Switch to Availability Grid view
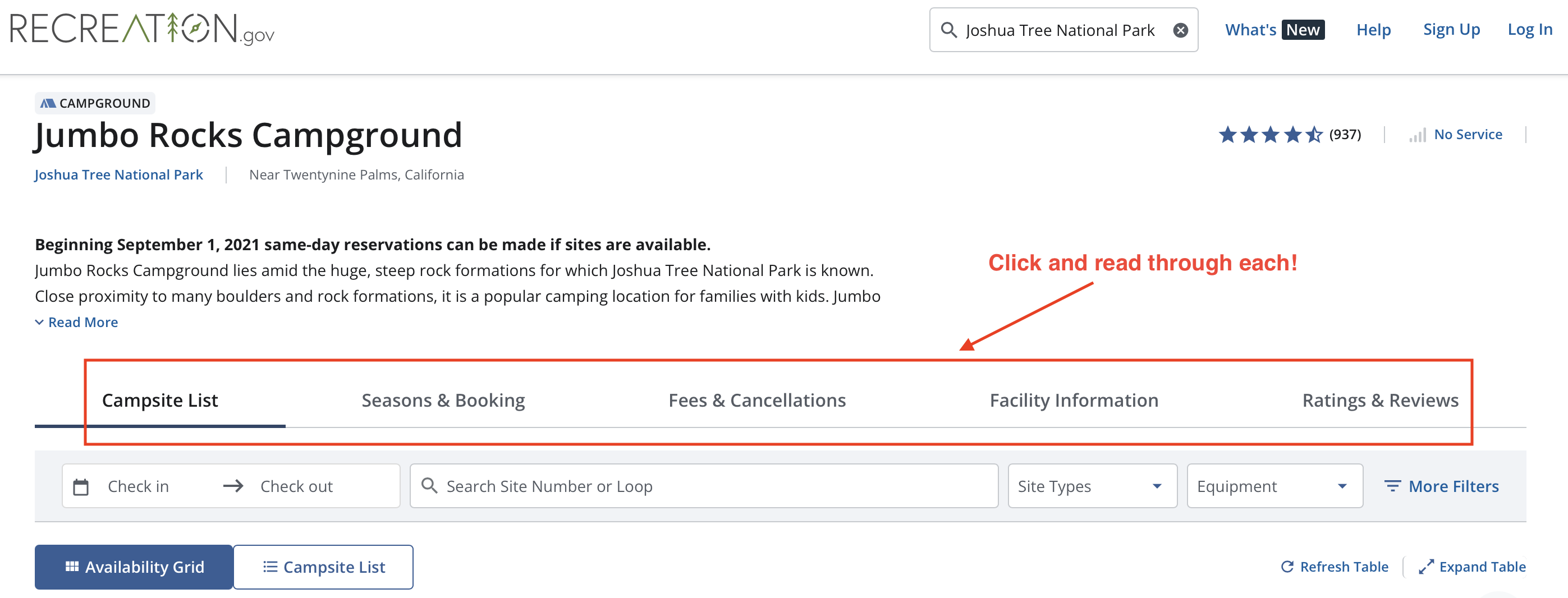1568x598 pixels. click(134, 567)
